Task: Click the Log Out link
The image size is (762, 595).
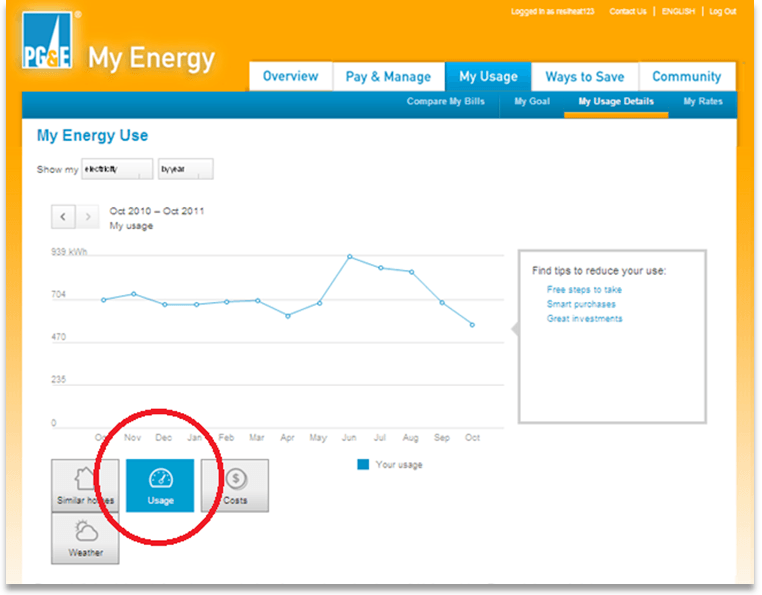Action: pyautogui.click(x=722, y=12)
